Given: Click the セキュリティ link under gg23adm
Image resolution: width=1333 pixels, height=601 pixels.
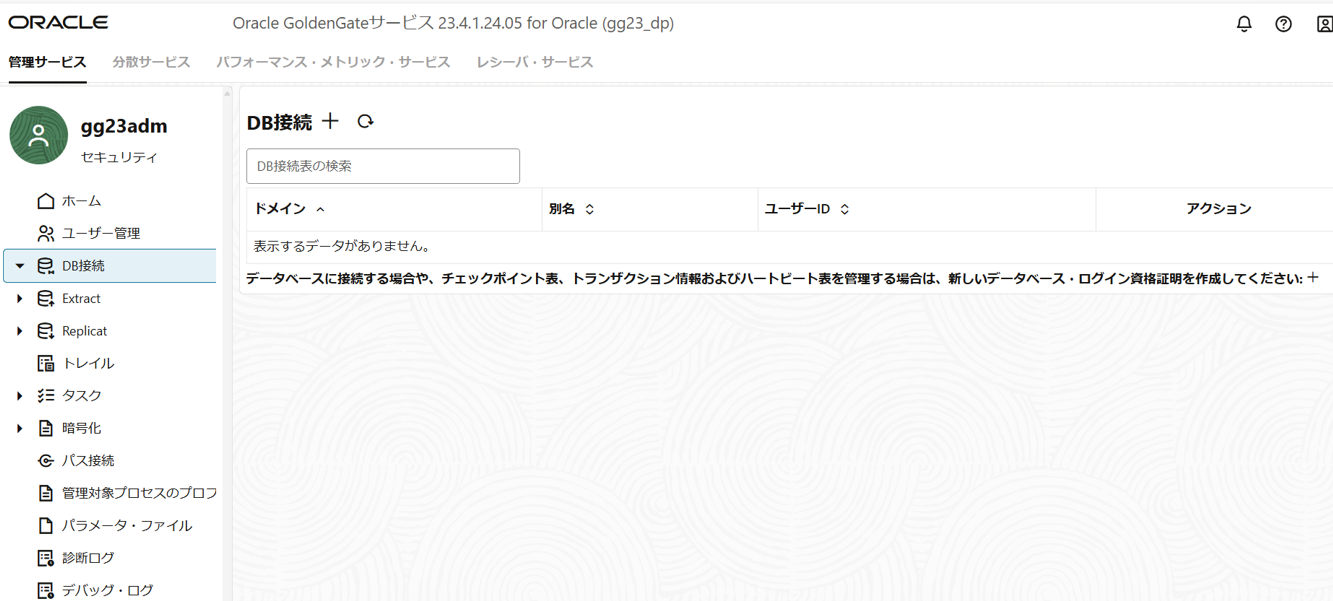Looking at the screenshot, I should (119, 157).
